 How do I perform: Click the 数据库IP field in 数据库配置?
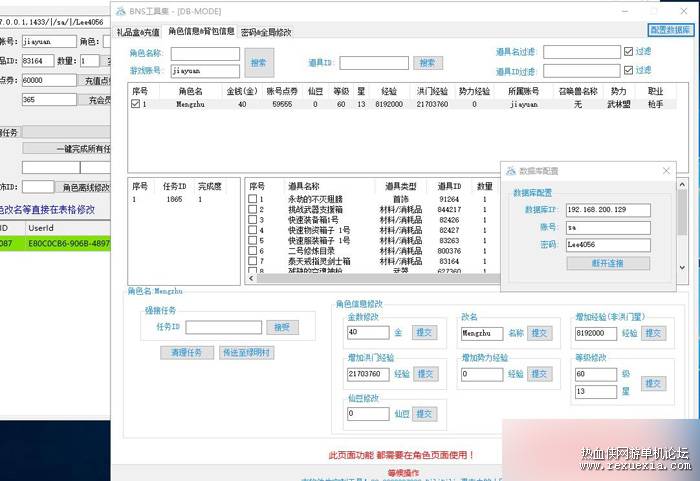click(x=608, y=210)
